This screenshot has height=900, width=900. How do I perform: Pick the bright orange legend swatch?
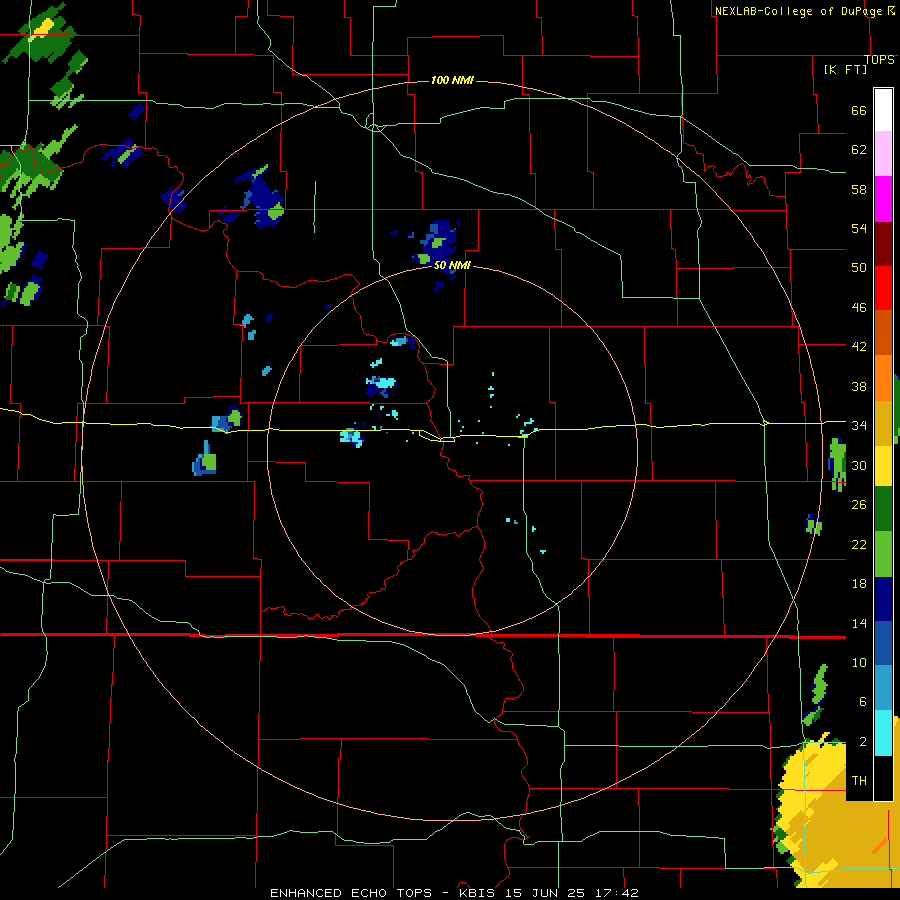coord(883,378)
